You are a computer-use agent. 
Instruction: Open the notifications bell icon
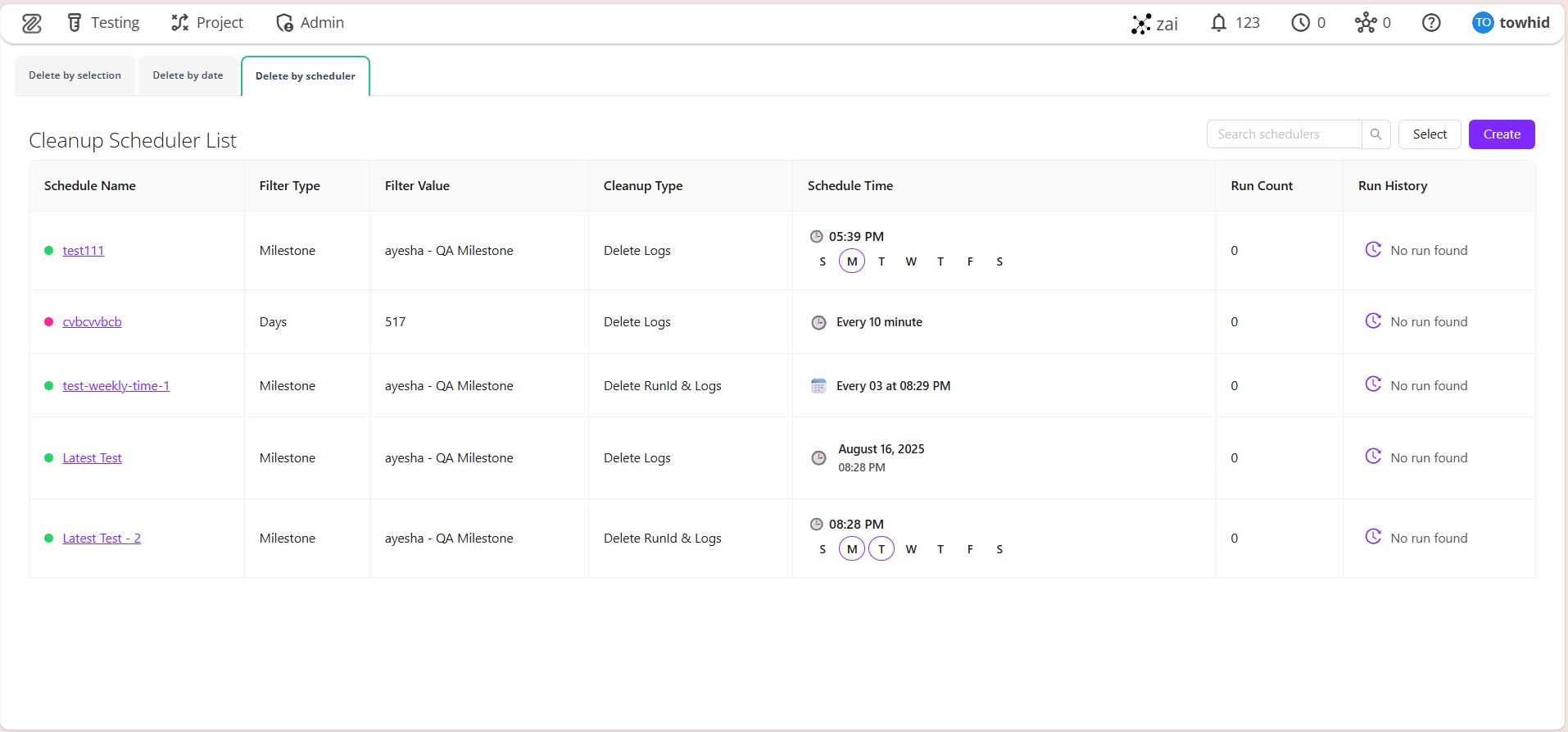pos(1218,23)
